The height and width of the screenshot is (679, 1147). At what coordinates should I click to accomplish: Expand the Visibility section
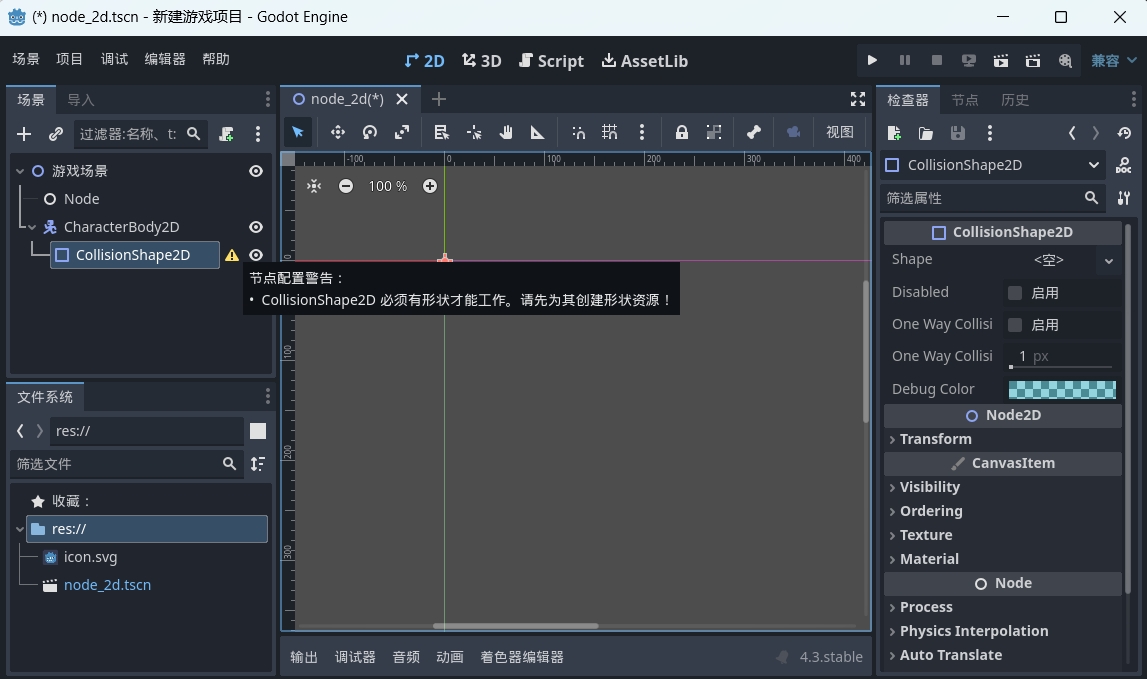coord(929,487)
